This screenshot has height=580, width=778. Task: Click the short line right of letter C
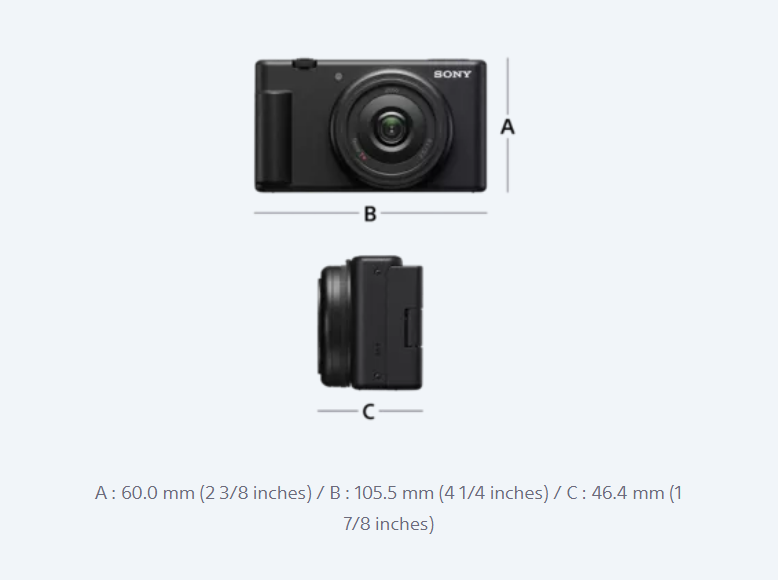point(401,411)
